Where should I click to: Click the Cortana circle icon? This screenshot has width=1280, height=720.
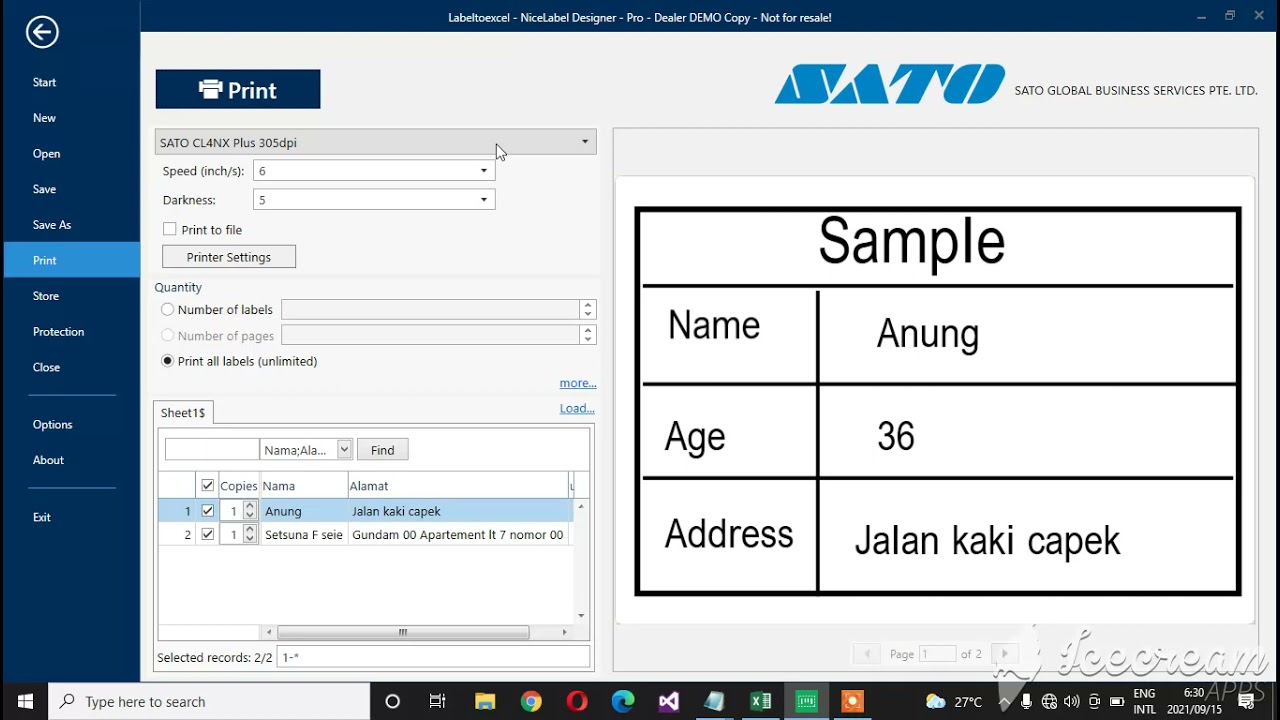pyautogui.click(x=392, y=701)
